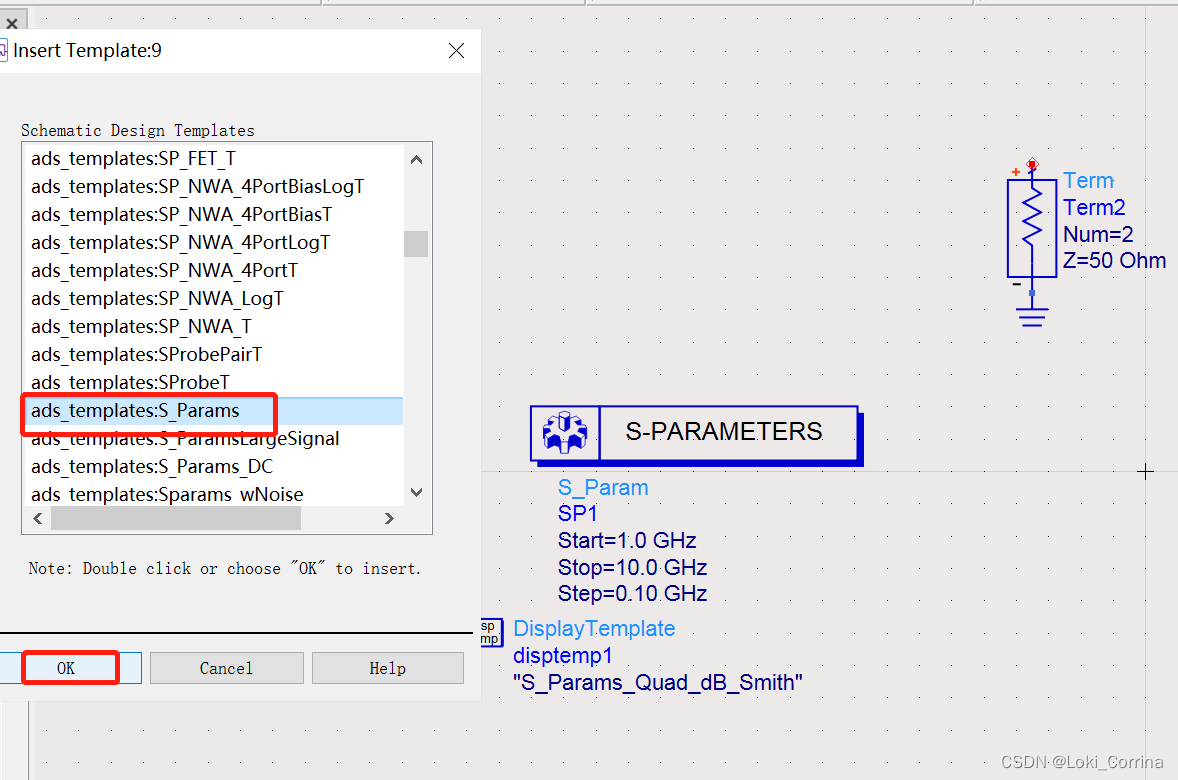Viewport: 1178px width, 780px height.
Task: Click horizontal scroll right arrow
Action: pyautogui.click(x=389, y=518)
